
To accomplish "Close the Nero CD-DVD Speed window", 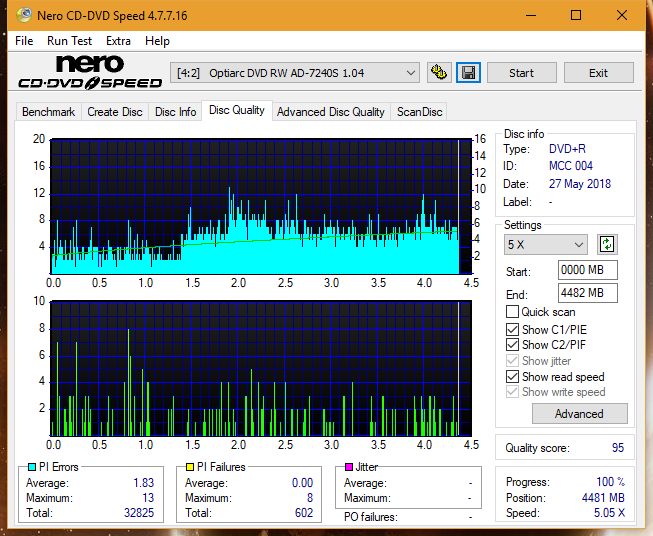I will pos(622,15).
